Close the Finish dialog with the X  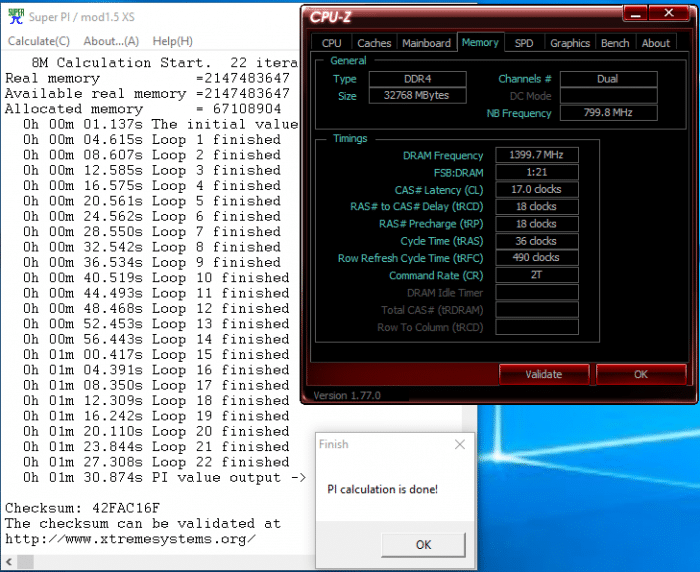[460, 444]
